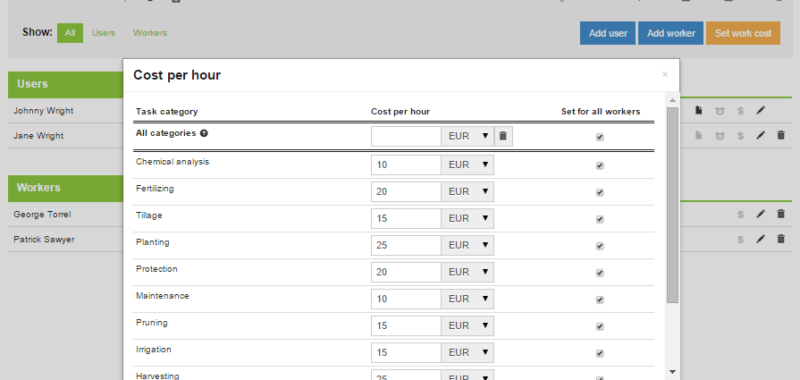
Task: Delete Jane Wright using trash icon
Action: [x=781, y=135]
